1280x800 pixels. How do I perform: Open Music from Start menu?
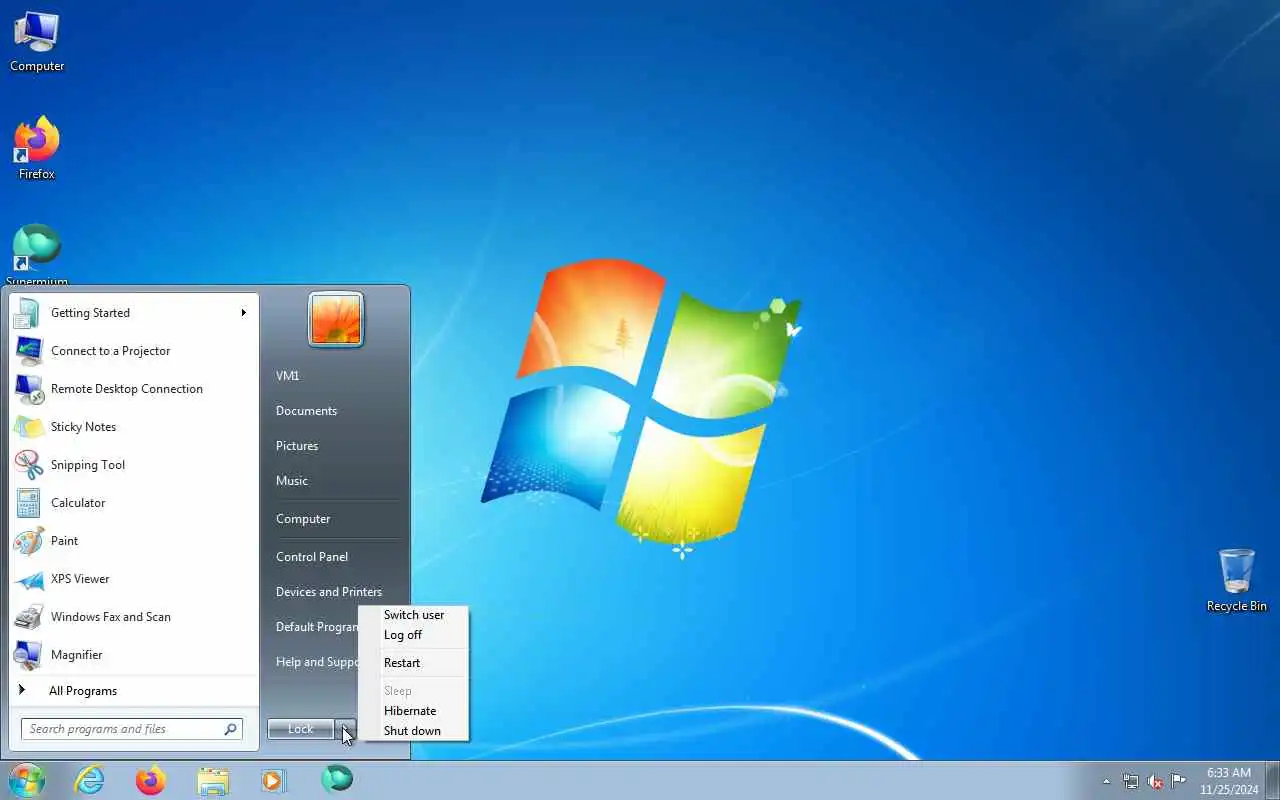(x=292, y=481)
